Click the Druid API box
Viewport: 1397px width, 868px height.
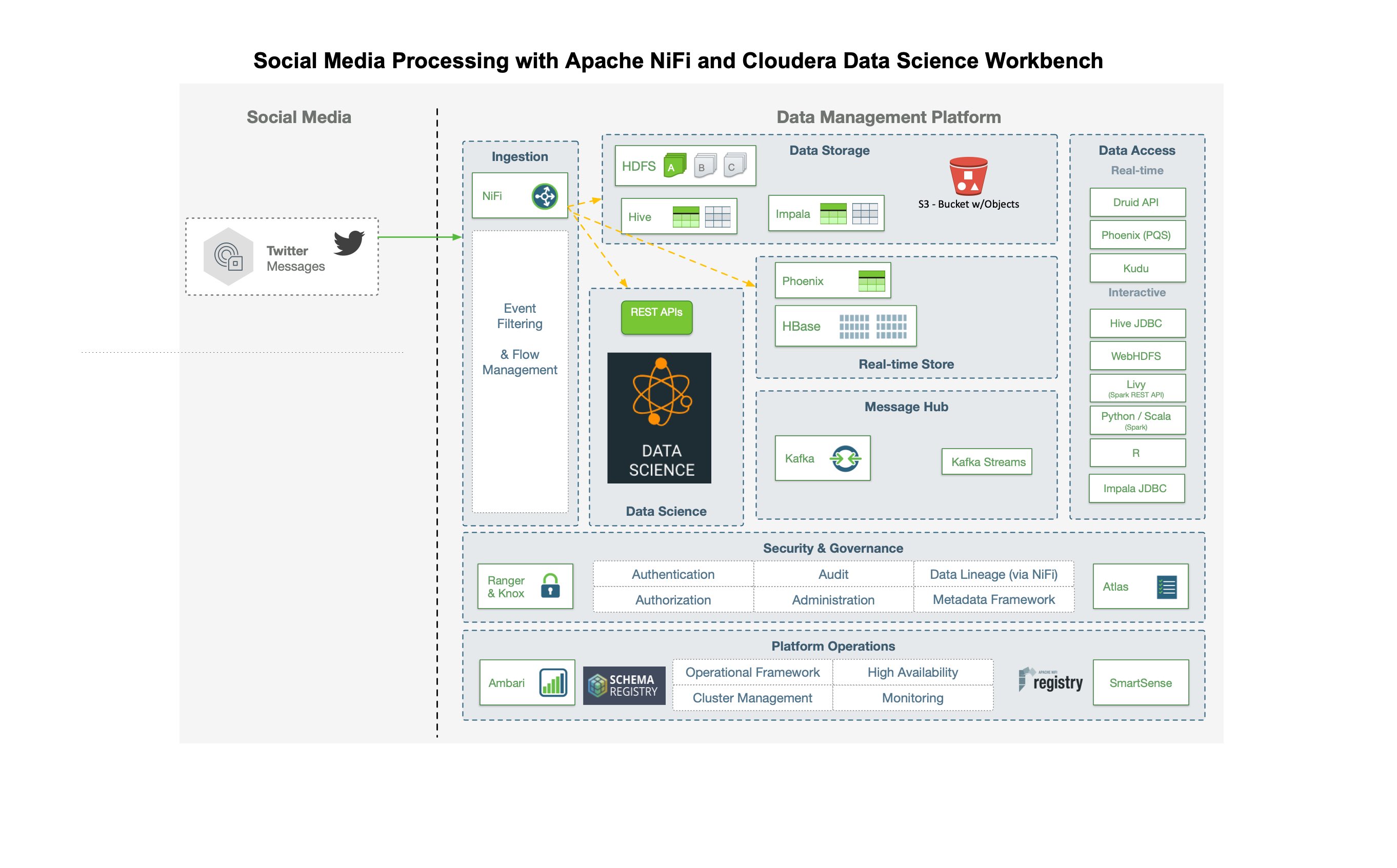pyautogui.click(x=1137, y=203)
